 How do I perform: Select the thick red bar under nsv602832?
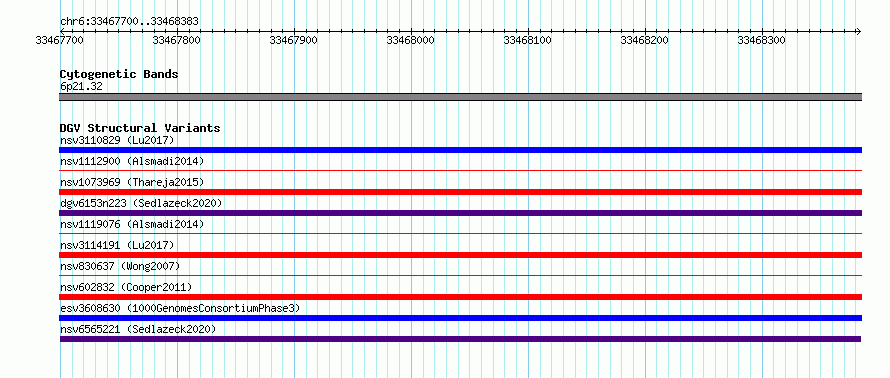pyautogui.click(x=460, y=297)
